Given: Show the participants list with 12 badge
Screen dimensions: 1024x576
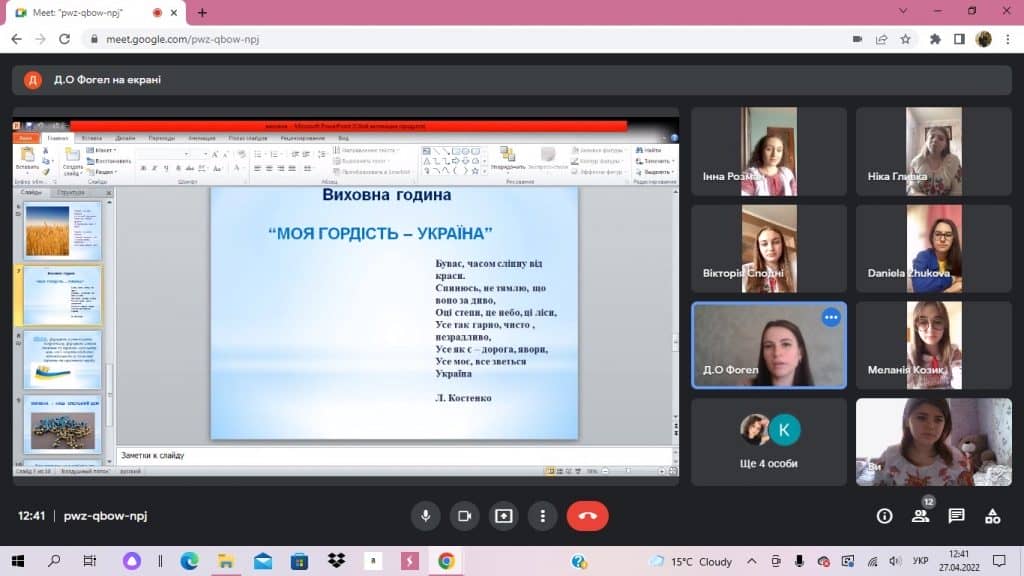Looking at the screenshot, I should tap(920, 516).
